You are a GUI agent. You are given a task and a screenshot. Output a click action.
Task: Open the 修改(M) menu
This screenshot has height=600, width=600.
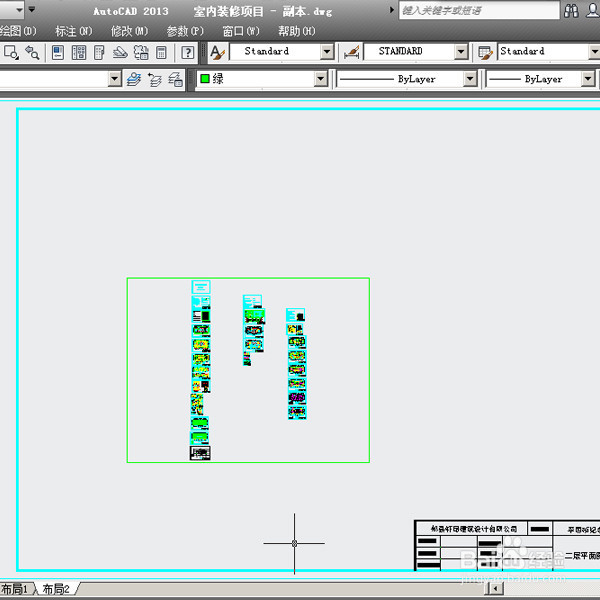pyautogui.click(x=129, y=31)
